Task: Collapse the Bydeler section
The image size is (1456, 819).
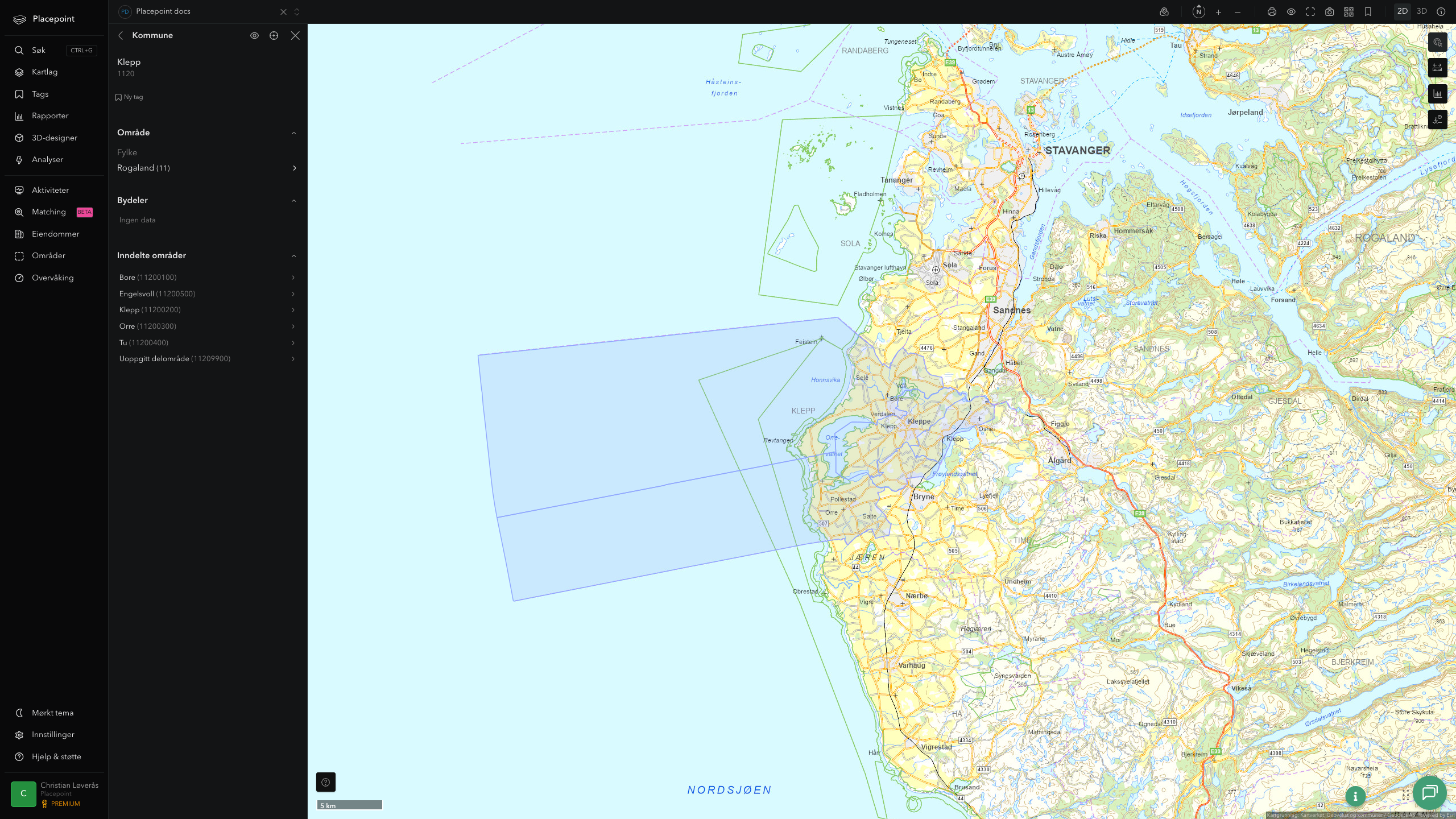Action: 293,200
